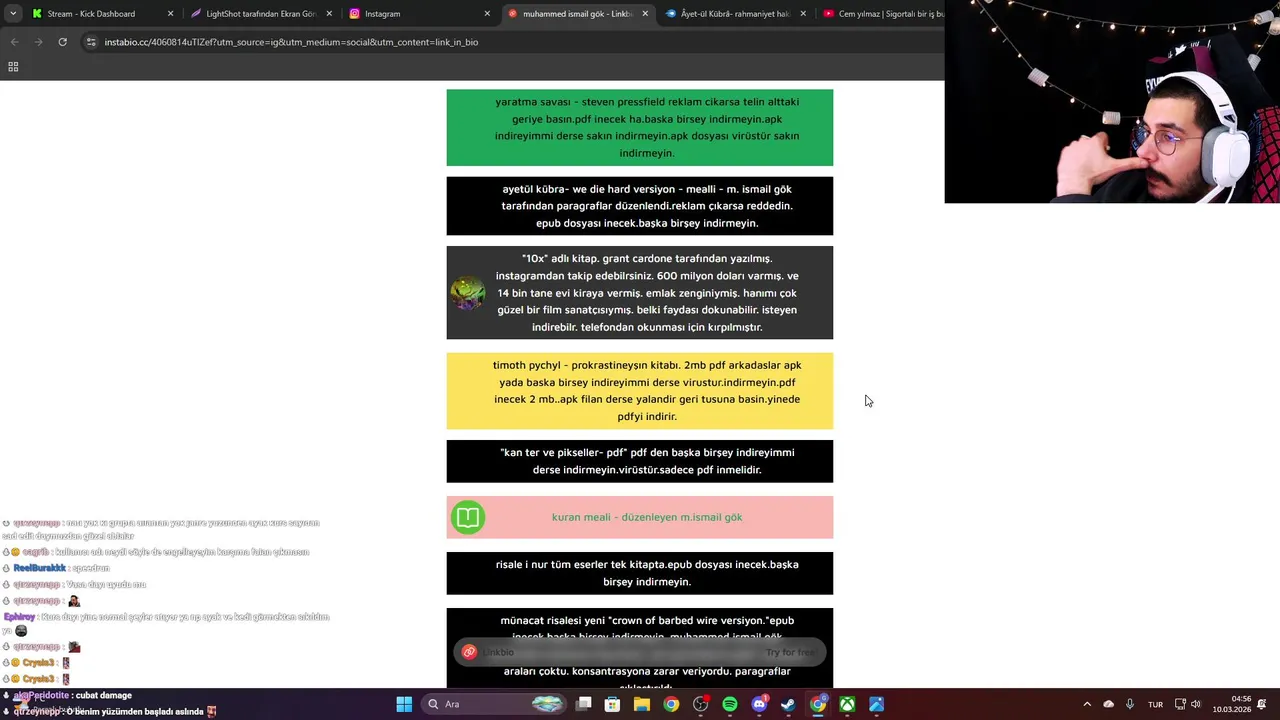The height and width of the screenshot is (720, 1280).
Task: Close the Stream - Kick Dashboard tab
Action: coord(170,14)
